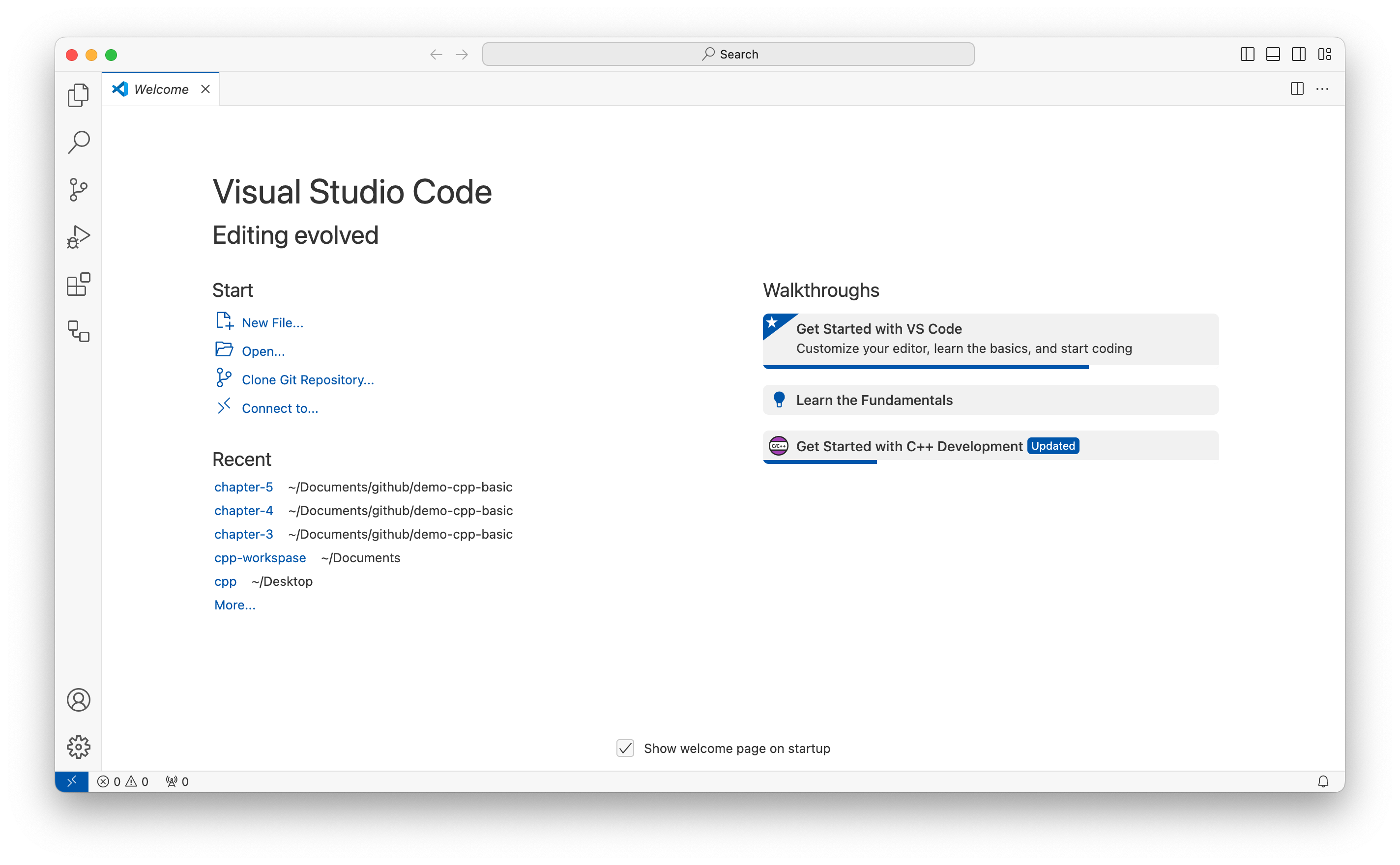Open the editor More Actions menu
This screenshot has height=865, width=1400.
pyautogui.click(x=1322, y=88)
